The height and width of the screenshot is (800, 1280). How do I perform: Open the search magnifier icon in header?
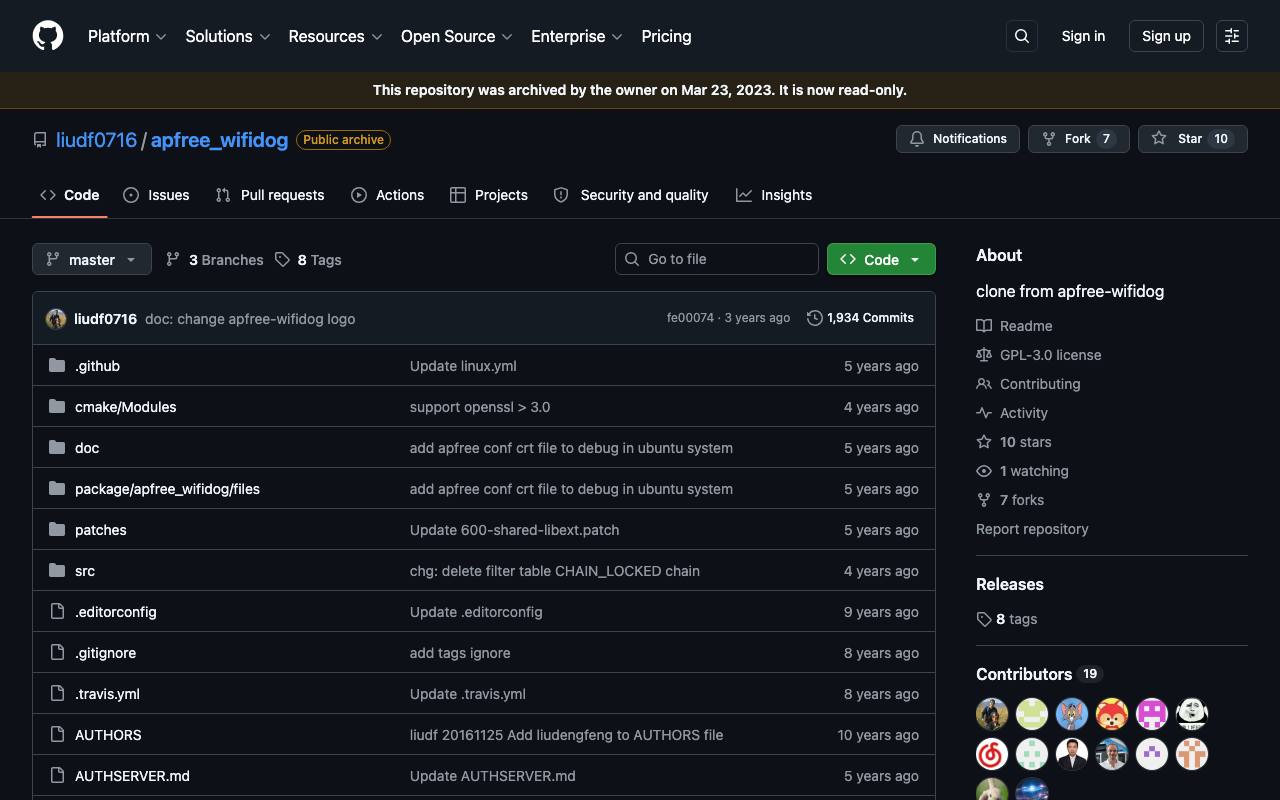pos(1022,36)
